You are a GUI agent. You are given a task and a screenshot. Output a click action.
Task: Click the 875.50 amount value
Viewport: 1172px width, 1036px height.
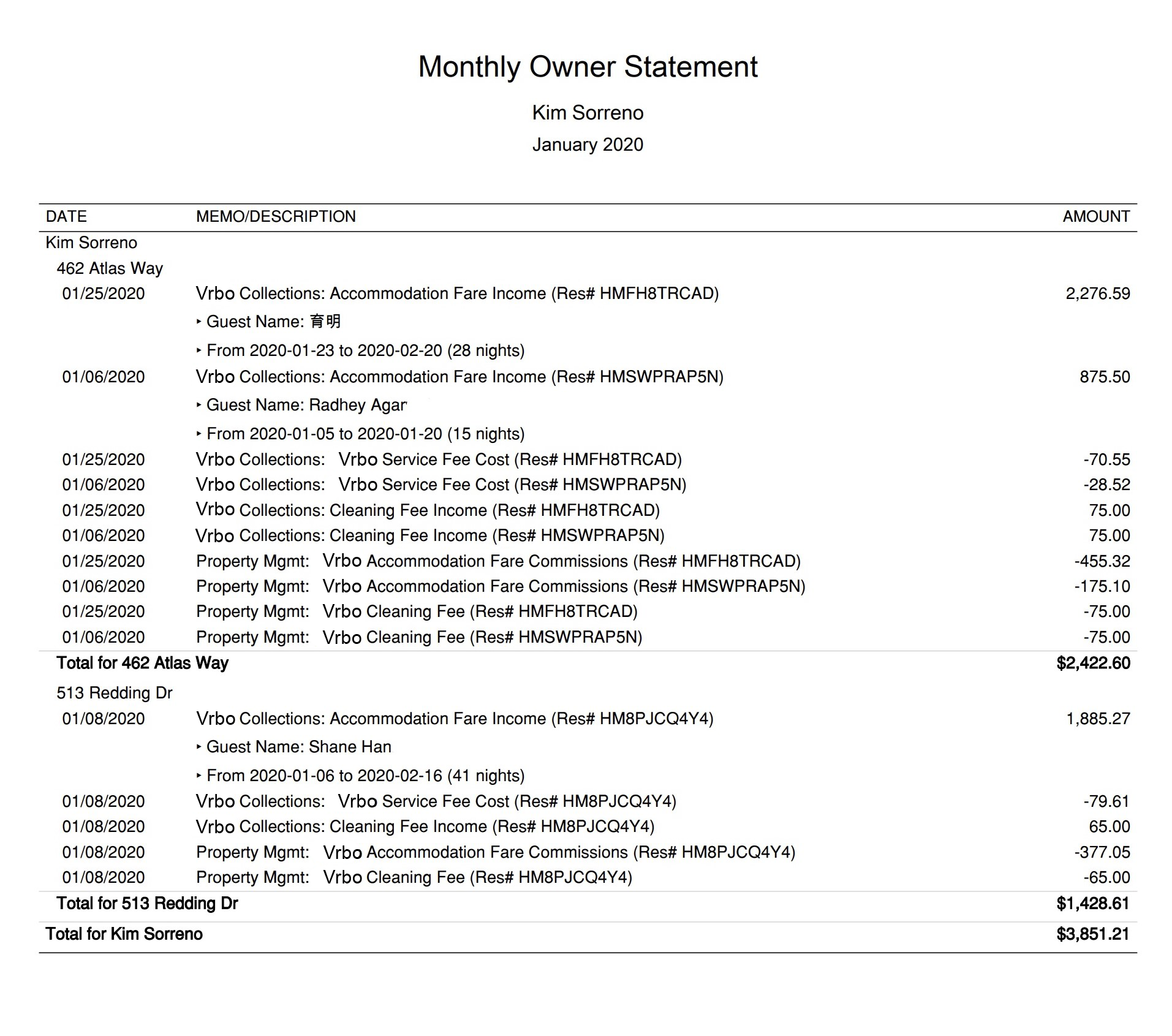coord(1105,377)
